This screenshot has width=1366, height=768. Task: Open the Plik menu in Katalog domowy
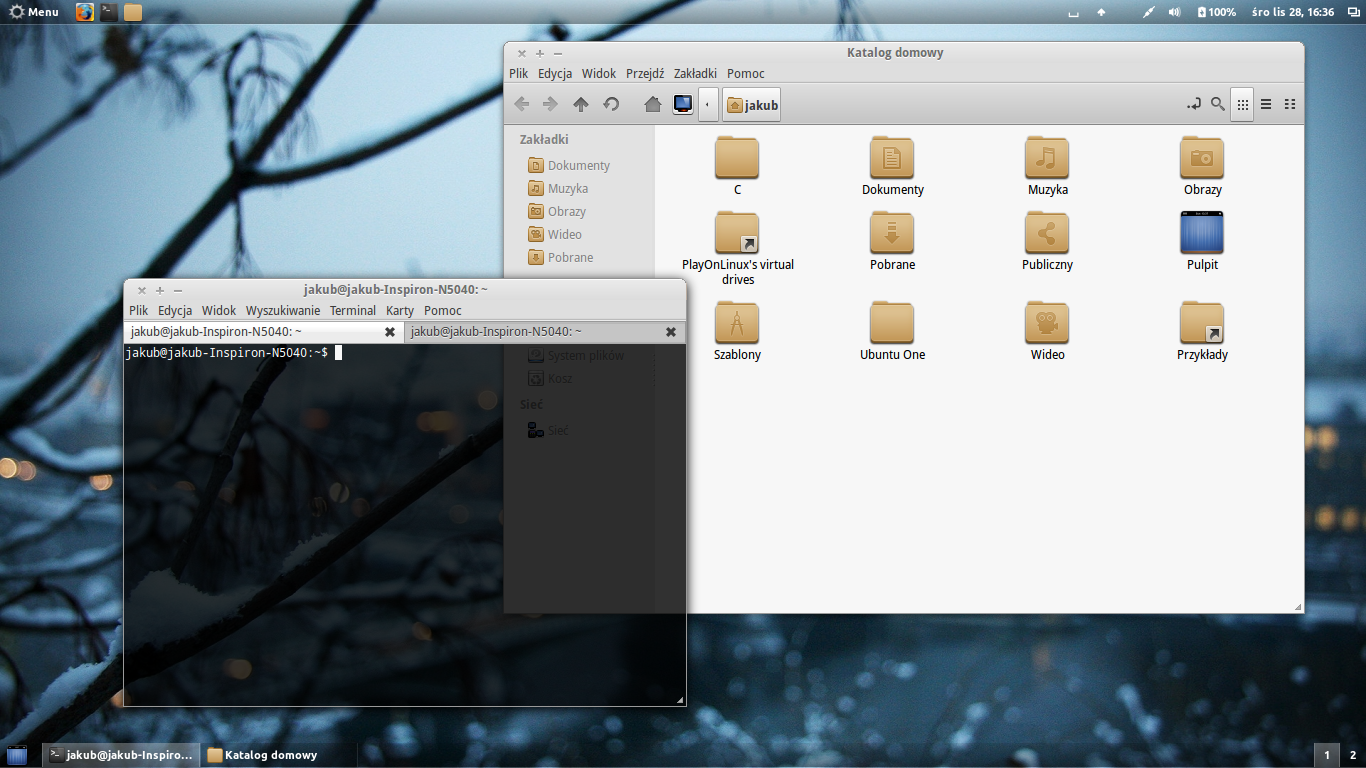pos(518,73)
